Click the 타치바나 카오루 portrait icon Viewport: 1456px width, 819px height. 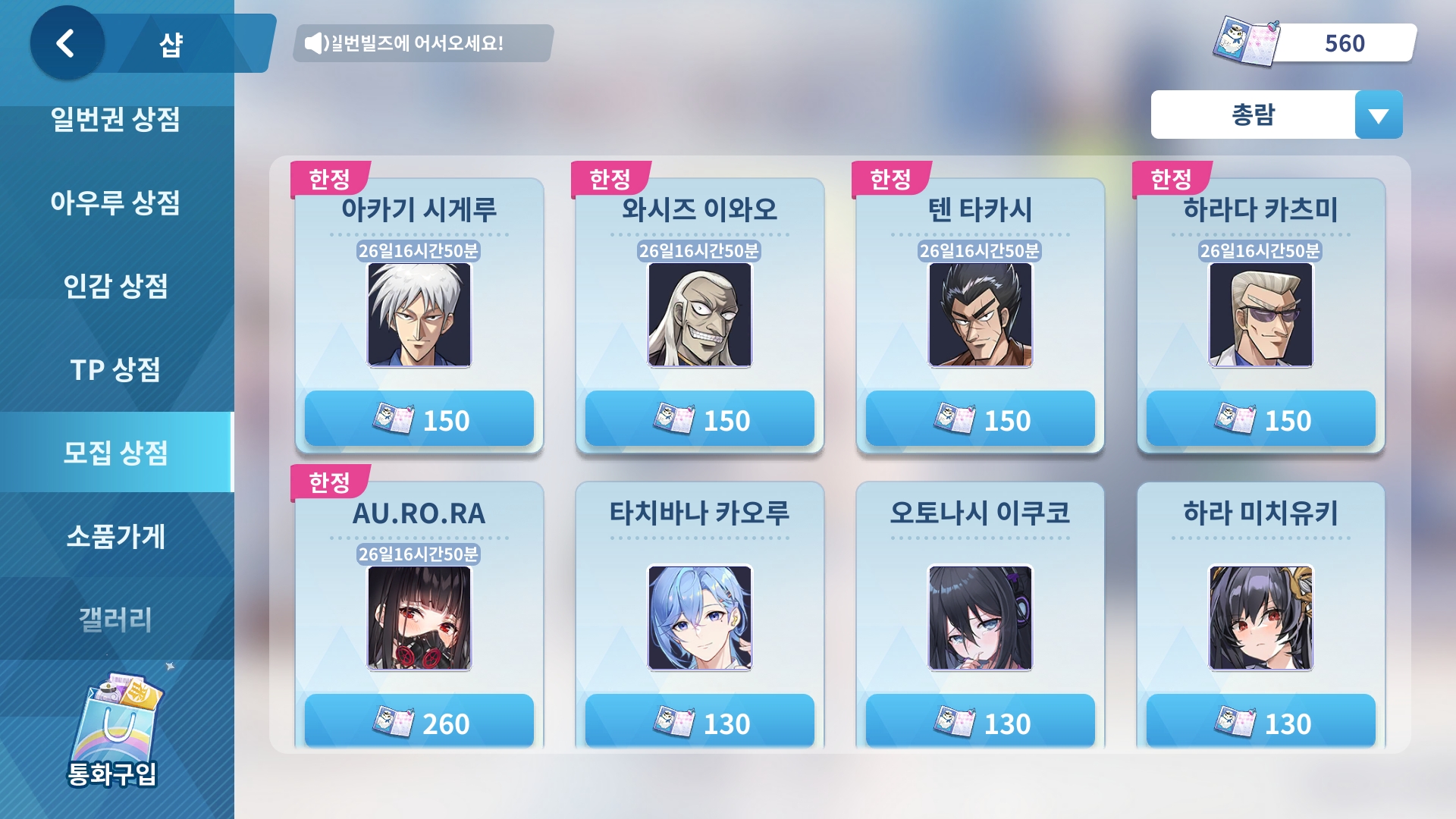(700, 618)
